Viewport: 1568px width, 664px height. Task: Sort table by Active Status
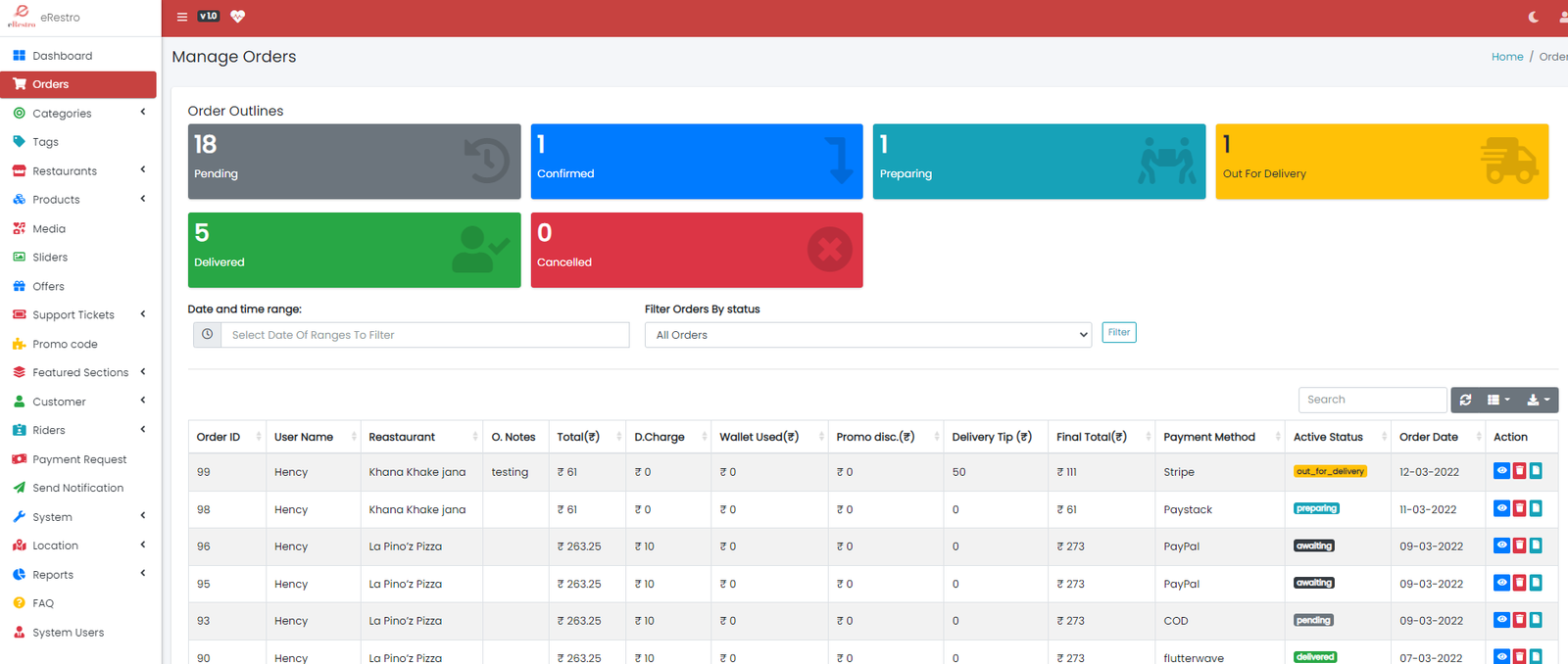[x=1338, y=437]
